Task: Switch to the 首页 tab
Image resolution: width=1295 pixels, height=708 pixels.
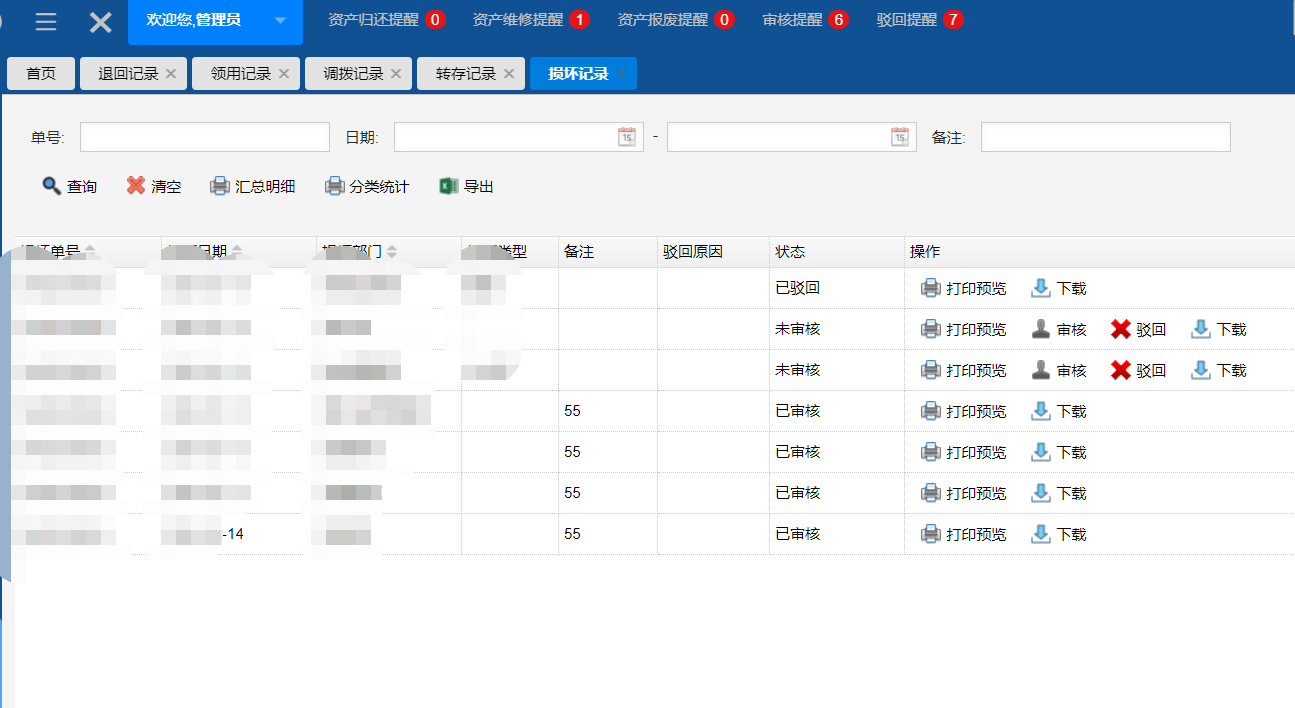Action: click(40, 73)
